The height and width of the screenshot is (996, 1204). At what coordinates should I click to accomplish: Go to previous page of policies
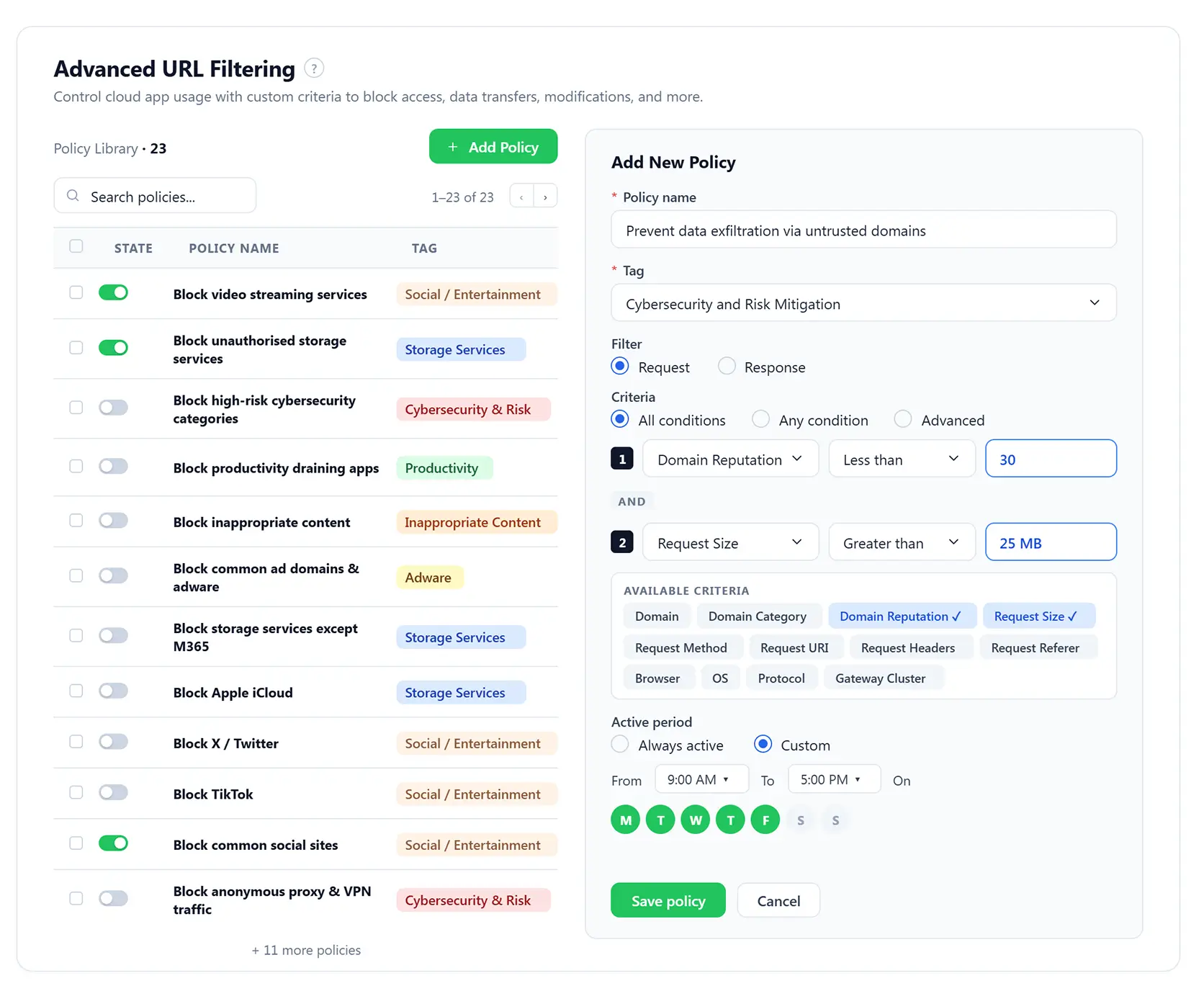tap(521, 196)
